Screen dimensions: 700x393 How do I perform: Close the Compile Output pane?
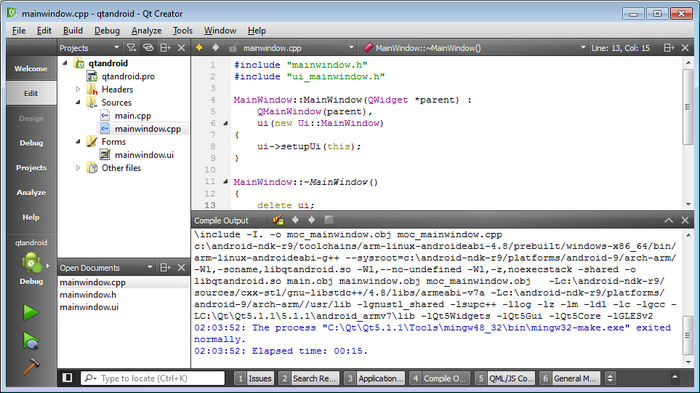pos(685,220)
